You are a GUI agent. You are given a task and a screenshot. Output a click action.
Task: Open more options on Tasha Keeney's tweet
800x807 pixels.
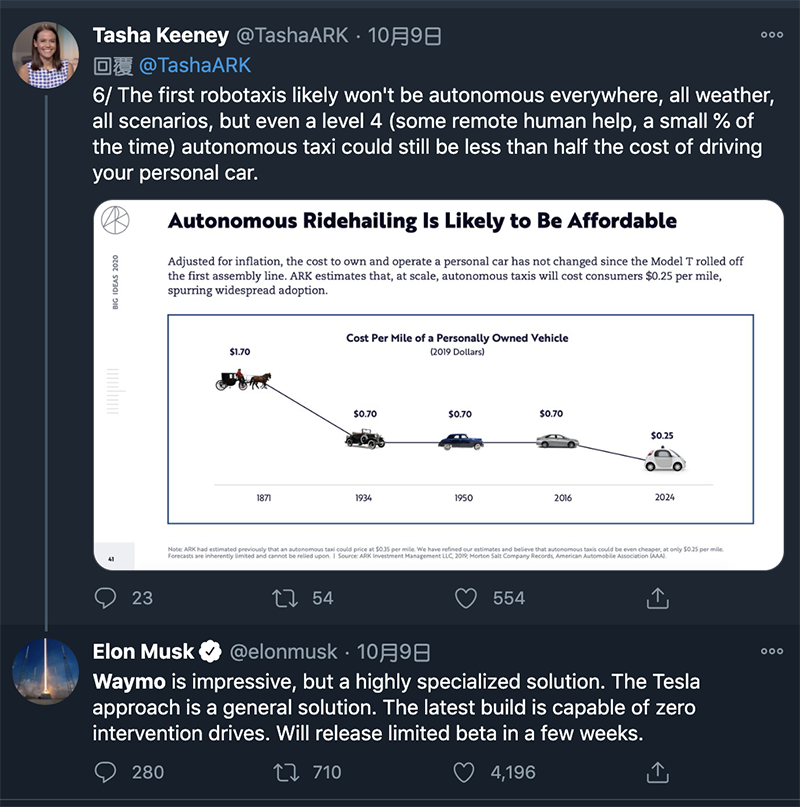click(x=772, y=35)
